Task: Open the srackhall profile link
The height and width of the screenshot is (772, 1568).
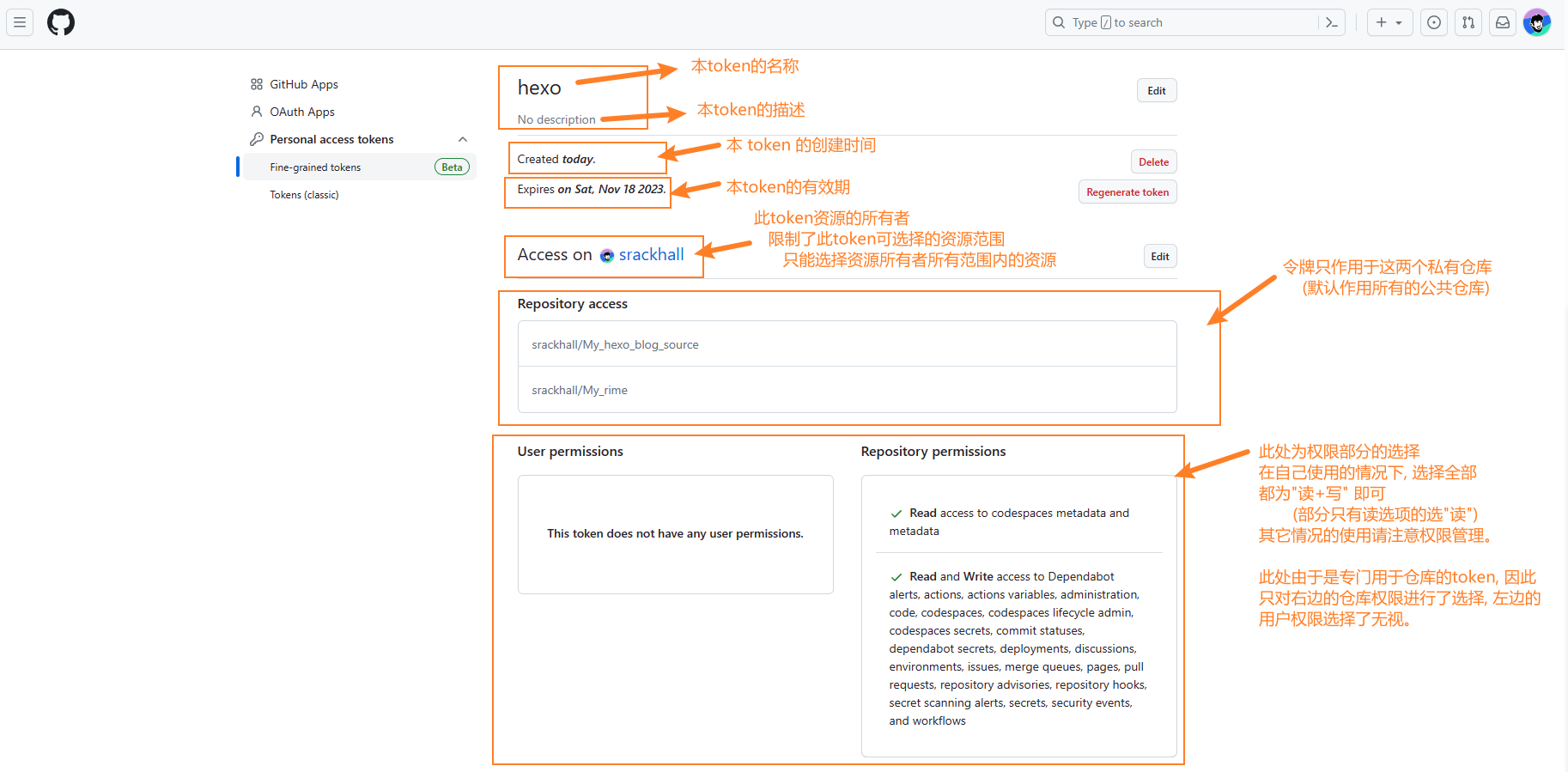Action: click(651, 255)
